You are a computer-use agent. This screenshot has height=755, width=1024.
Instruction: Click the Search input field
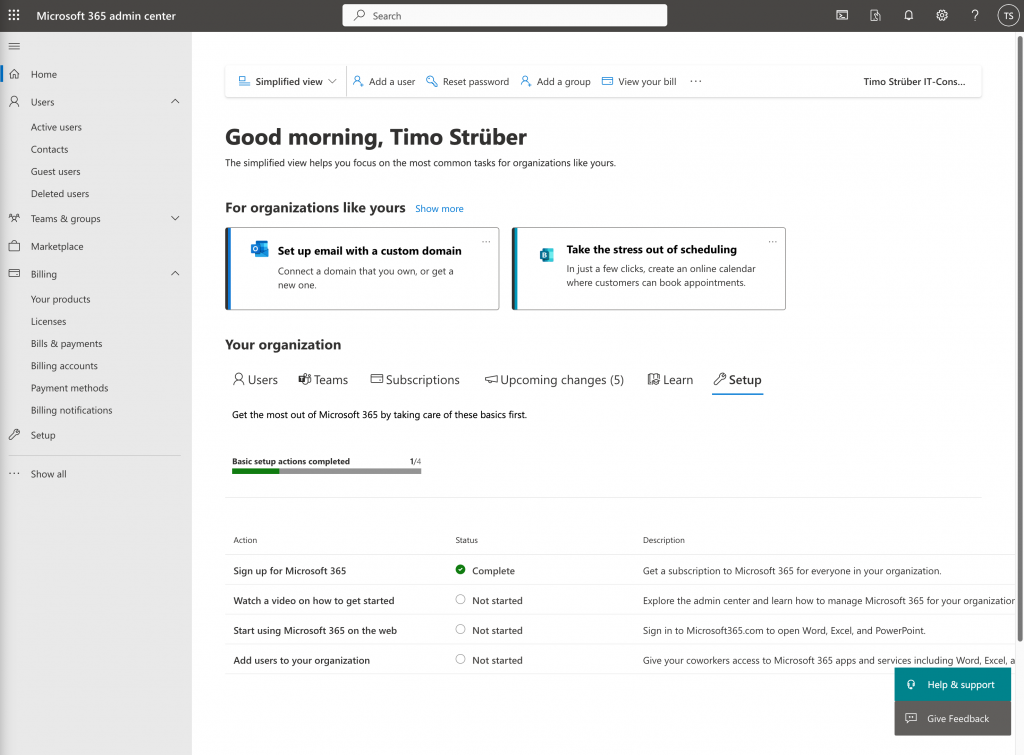(505, 16)
